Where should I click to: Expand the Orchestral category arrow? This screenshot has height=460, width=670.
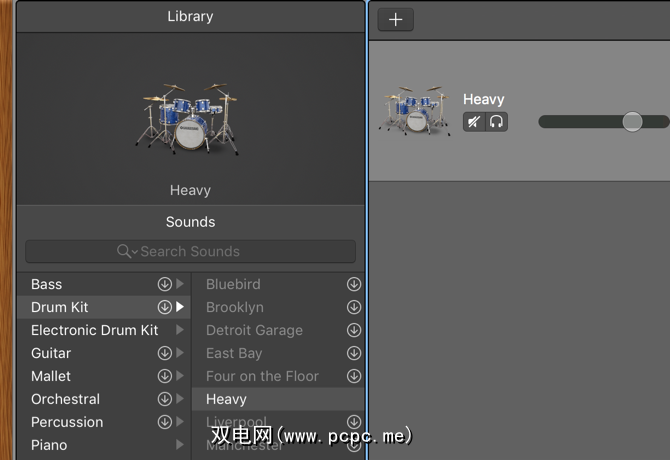click(180, 399)
